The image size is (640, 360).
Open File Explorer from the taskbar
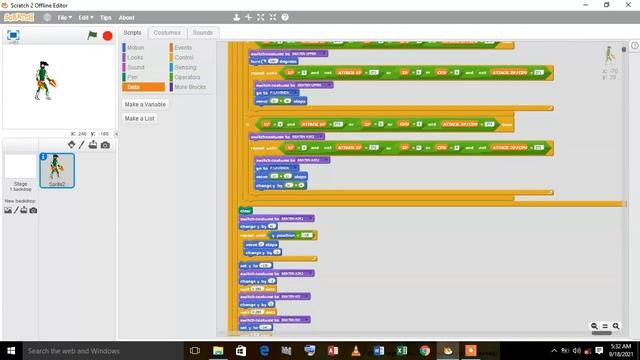coord(218,351)
